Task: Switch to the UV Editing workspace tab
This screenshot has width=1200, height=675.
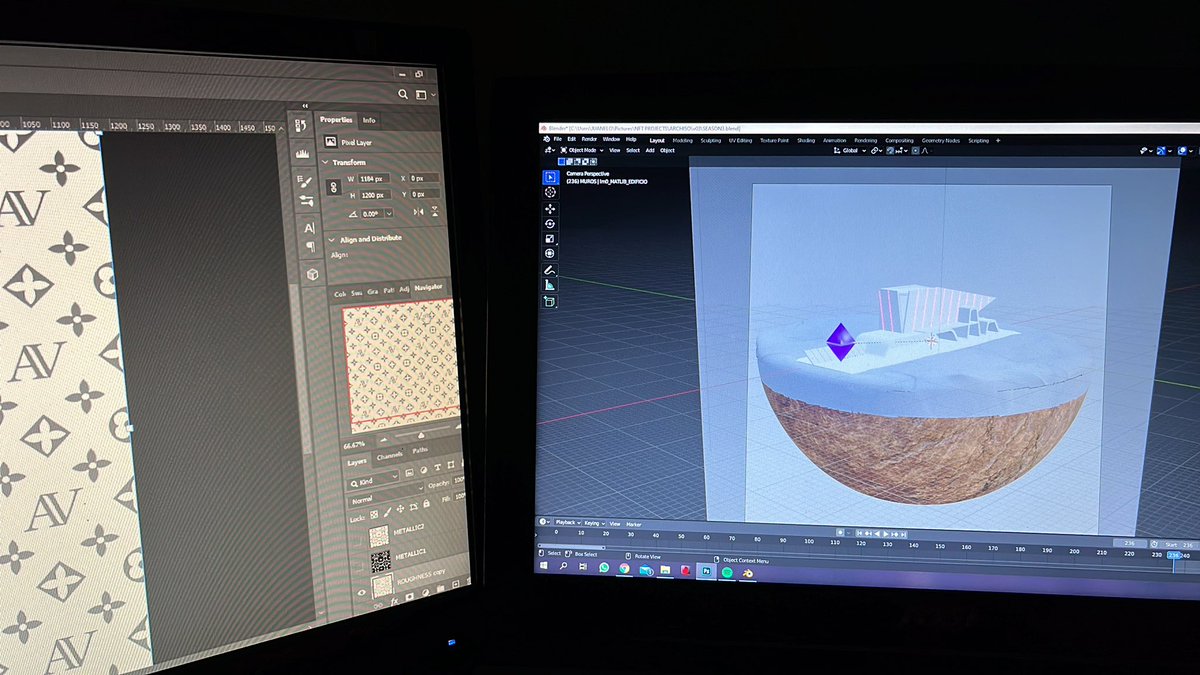Action: 740,140
